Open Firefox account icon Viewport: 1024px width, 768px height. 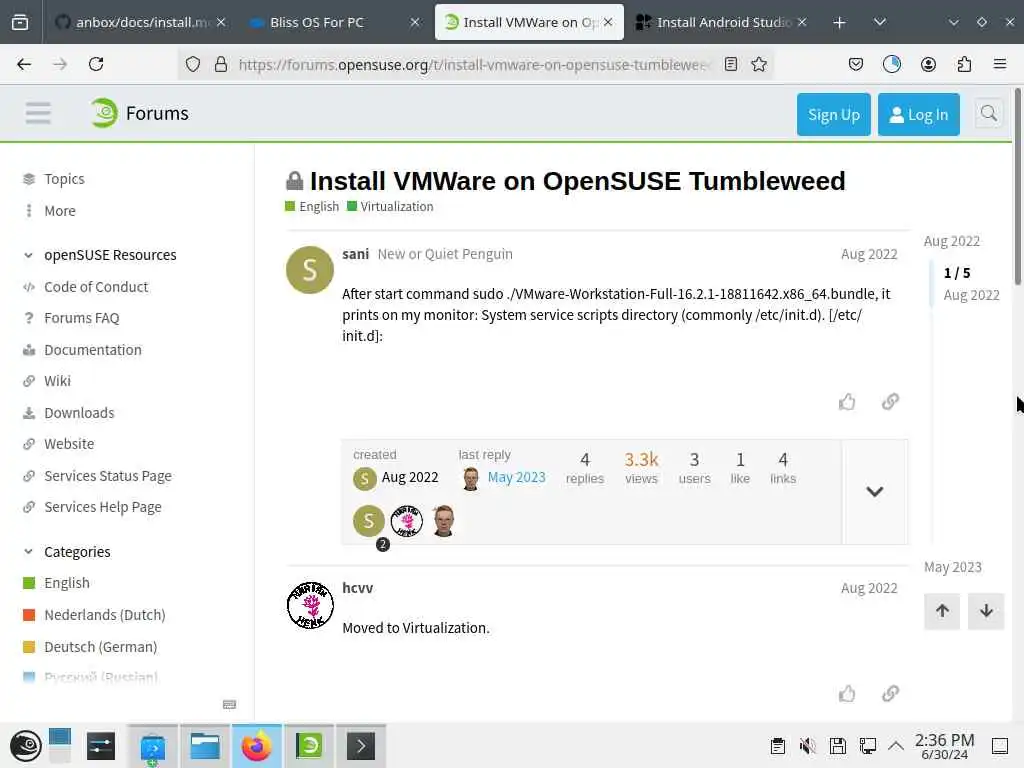click(x=928, y=64)
